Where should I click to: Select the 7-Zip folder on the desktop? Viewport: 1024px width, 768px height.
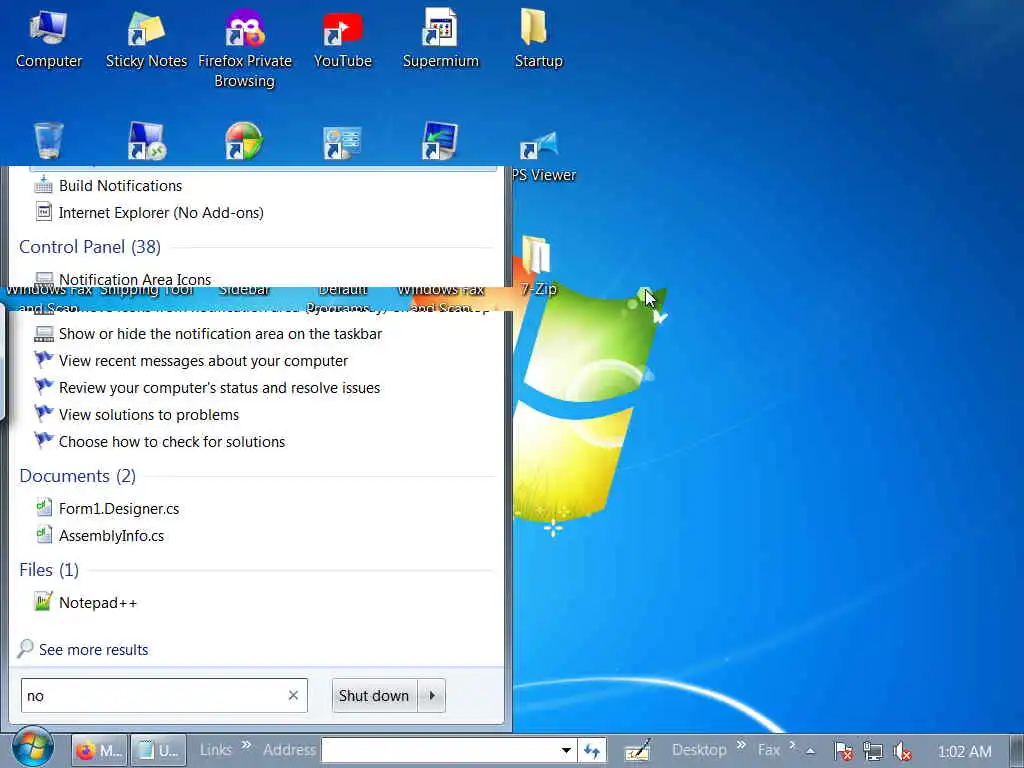537,266
